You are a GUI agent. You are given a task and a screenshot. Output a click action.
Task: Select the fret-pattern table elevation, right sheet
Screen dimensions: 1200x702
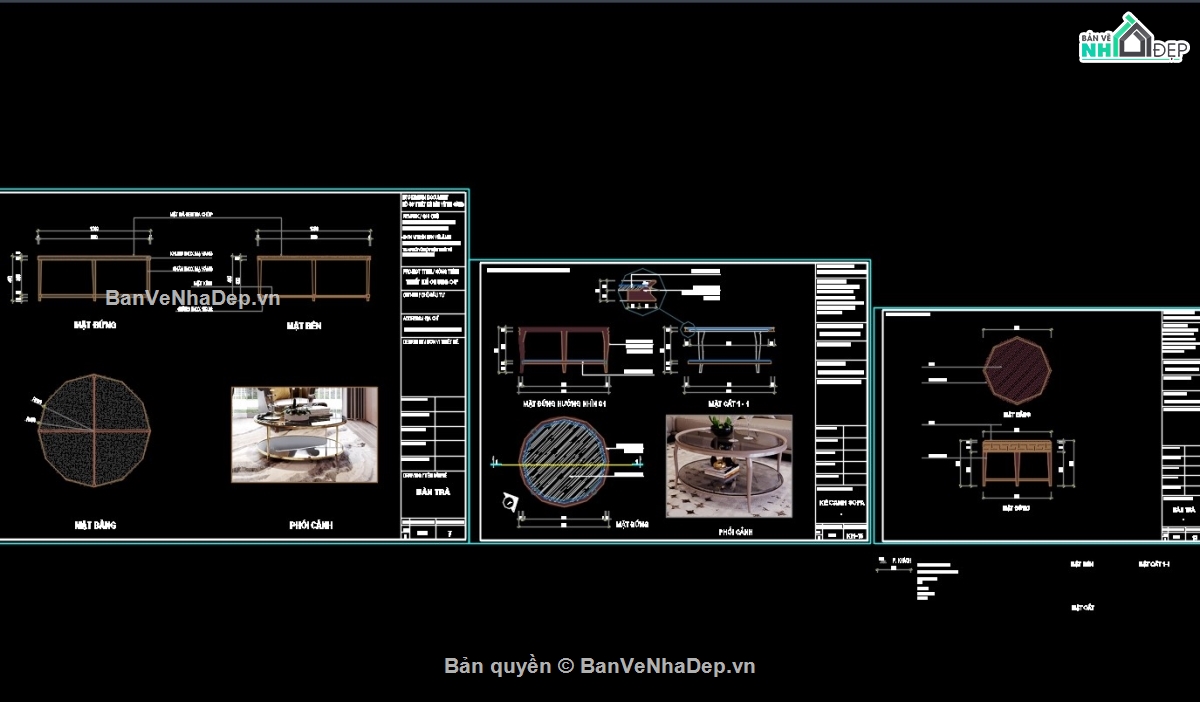tap(1017, 463)
